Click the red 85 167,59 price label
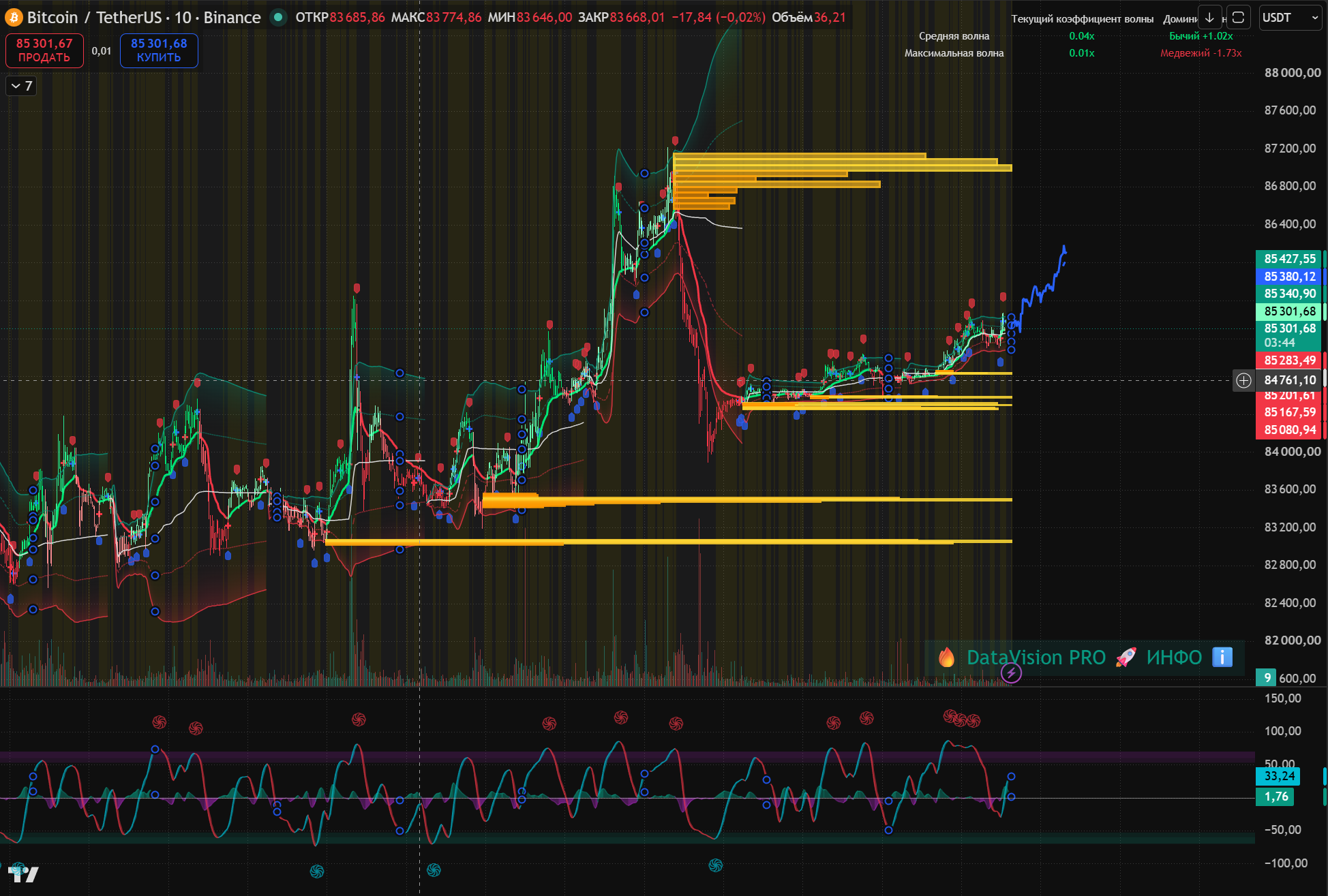The image size is (1328, 896). [x=1289, y=412]
